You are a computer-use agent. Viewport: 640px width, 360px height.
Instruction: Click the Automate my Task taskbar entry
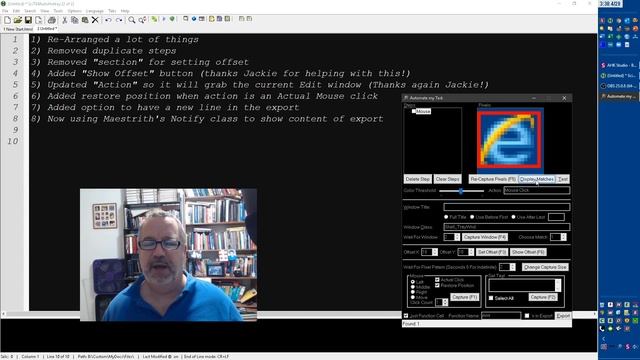[x=619, y=96]
